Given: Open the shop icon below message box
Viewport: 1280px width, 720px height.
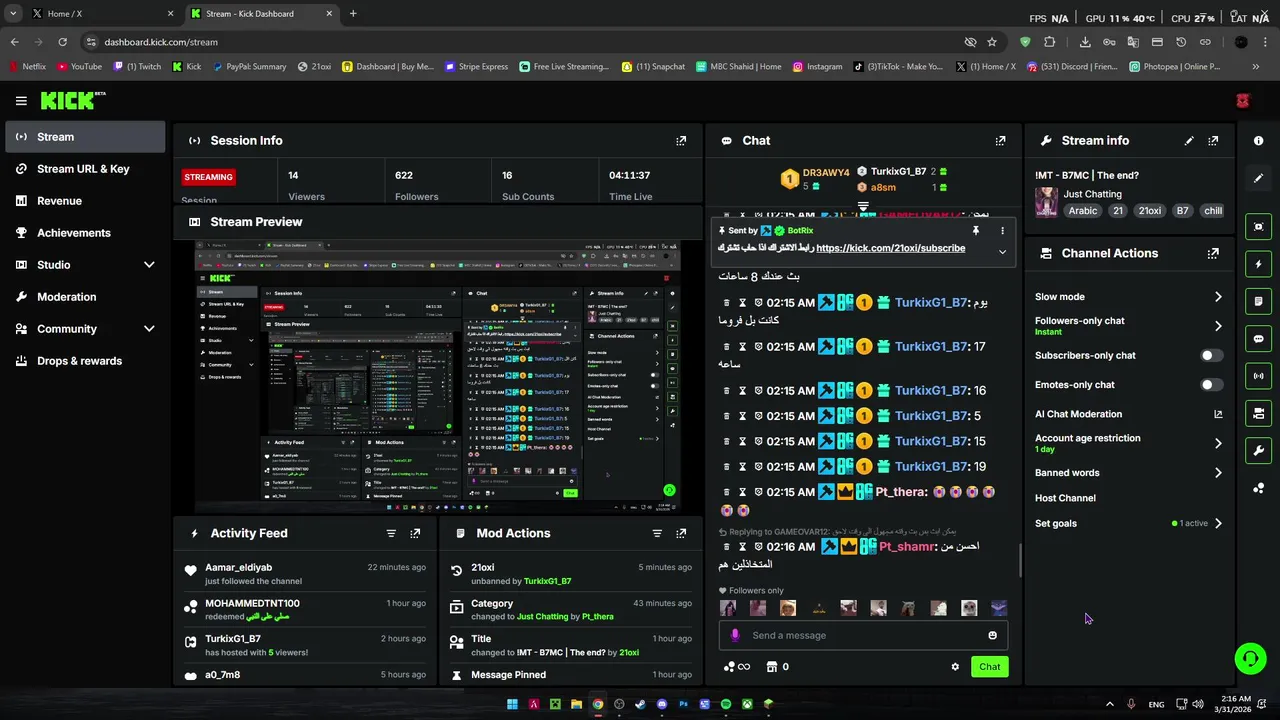Looking at the screenshot, I should tap(772, 667).
